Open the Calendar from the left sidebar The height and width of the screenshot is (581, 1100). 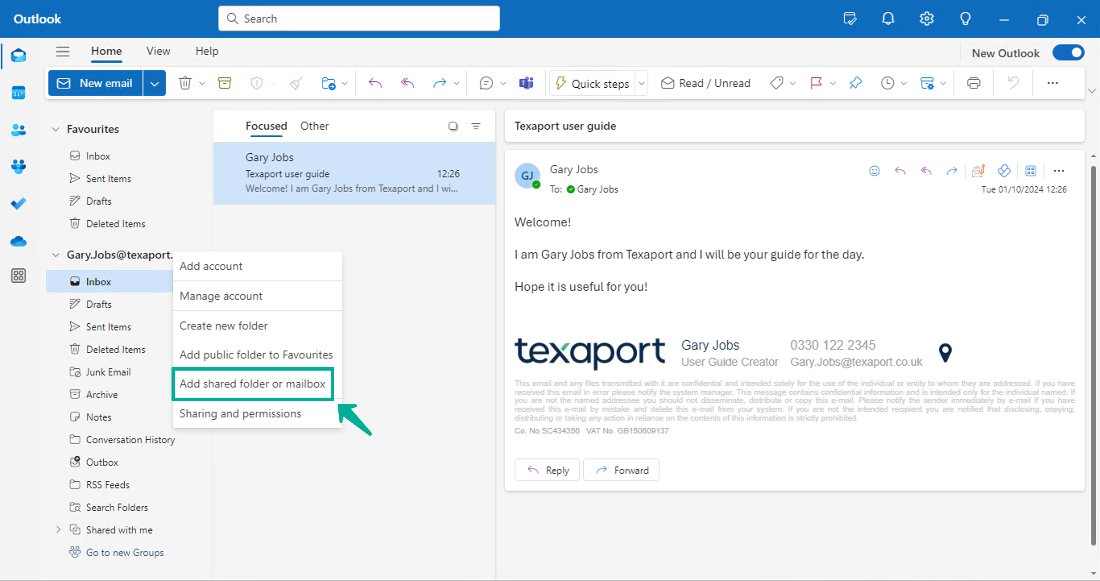[x=18, y=92]
